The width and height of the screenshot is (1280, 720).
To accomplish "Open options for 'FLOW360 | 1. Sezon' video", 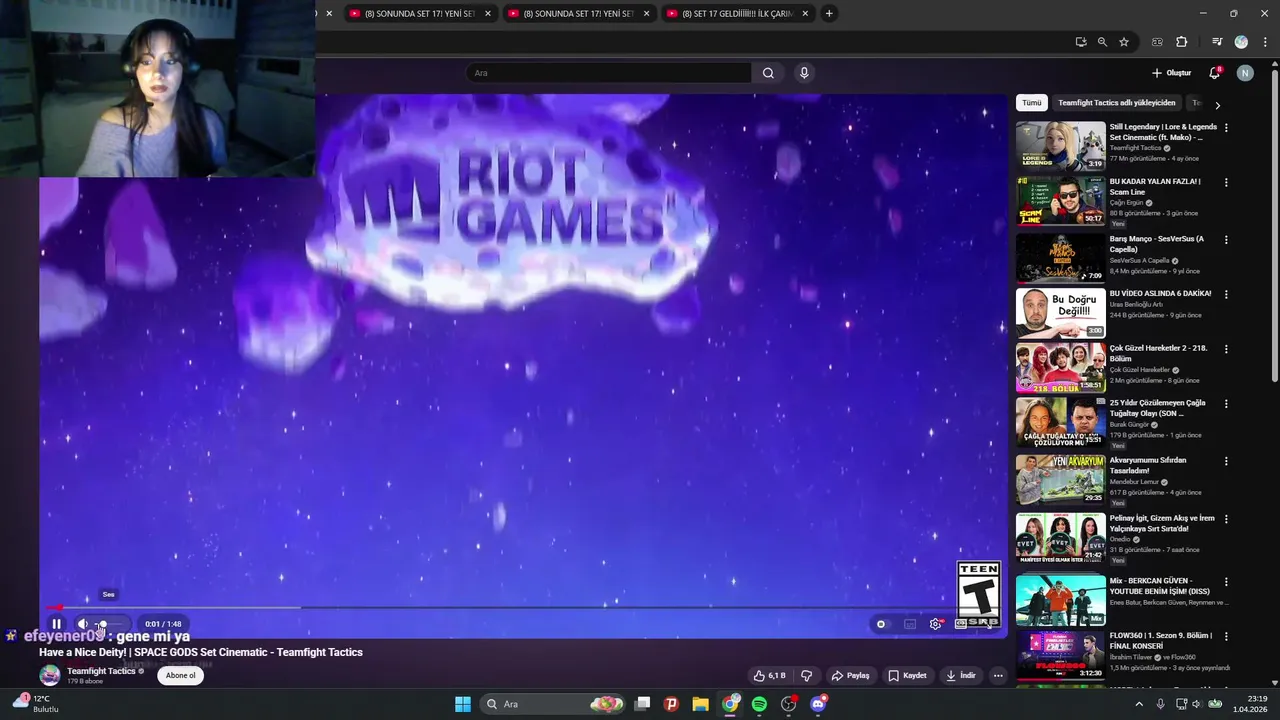I will point(1226,637).
